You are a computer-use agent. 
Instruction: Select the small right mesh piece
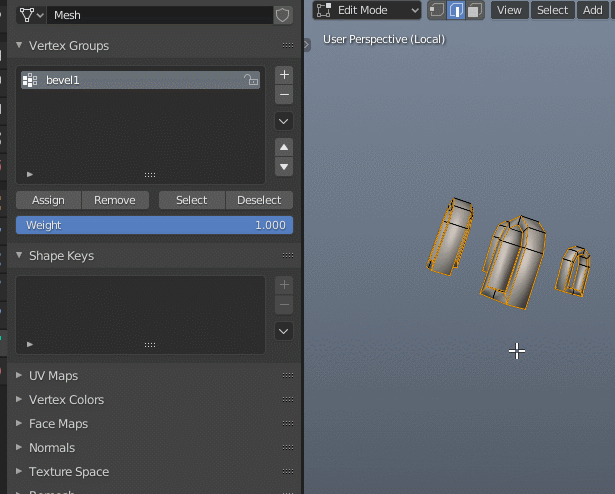click(573, 271)
